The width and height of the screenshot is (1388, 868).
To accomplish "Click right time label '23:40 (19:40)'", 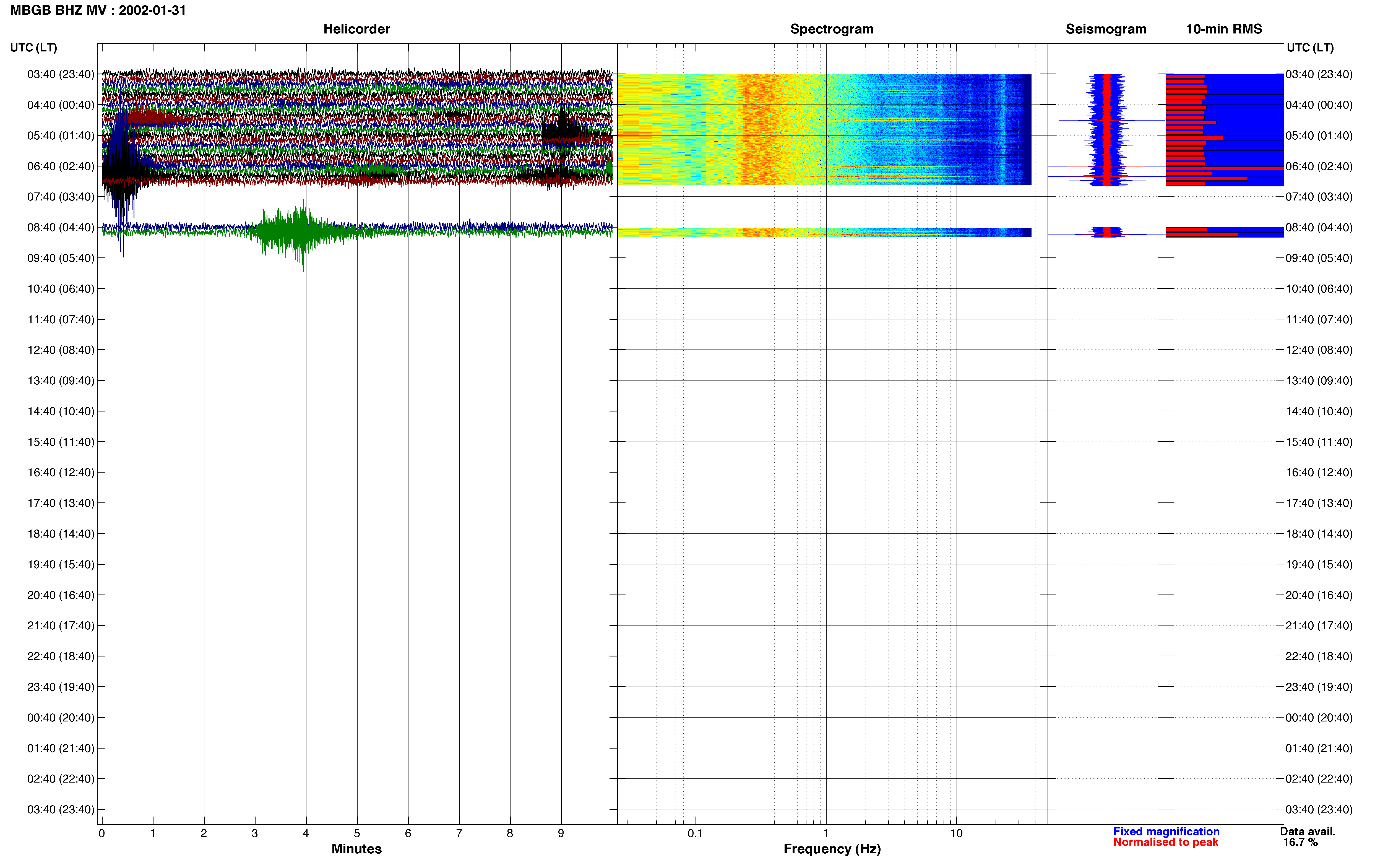I will click(1319, 687).
